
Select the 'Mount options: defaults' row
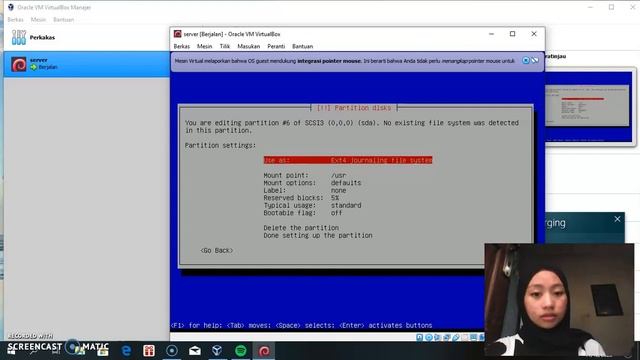[312, 183]
